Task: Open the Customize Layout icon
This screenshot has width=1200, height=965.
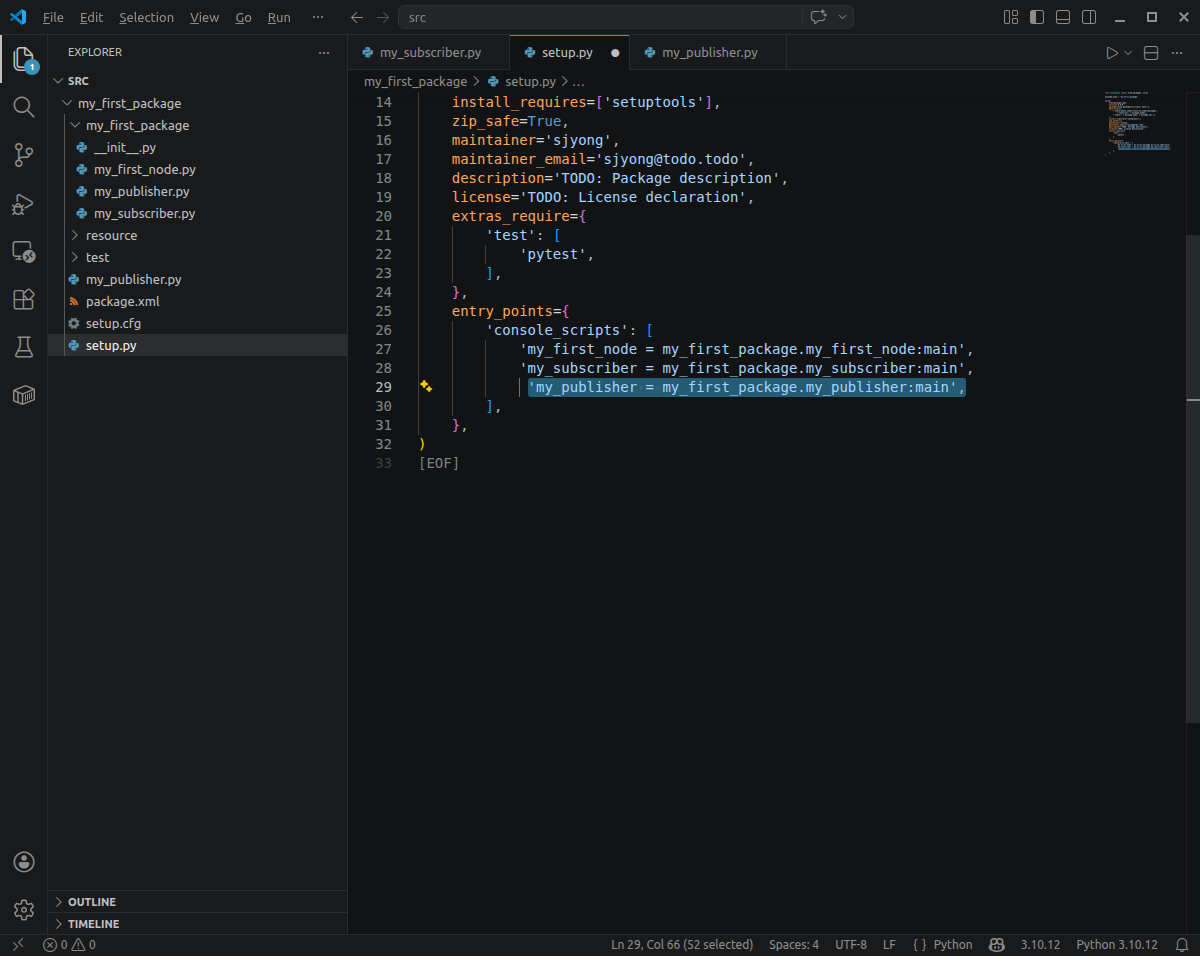Action: pos(1011,17)
